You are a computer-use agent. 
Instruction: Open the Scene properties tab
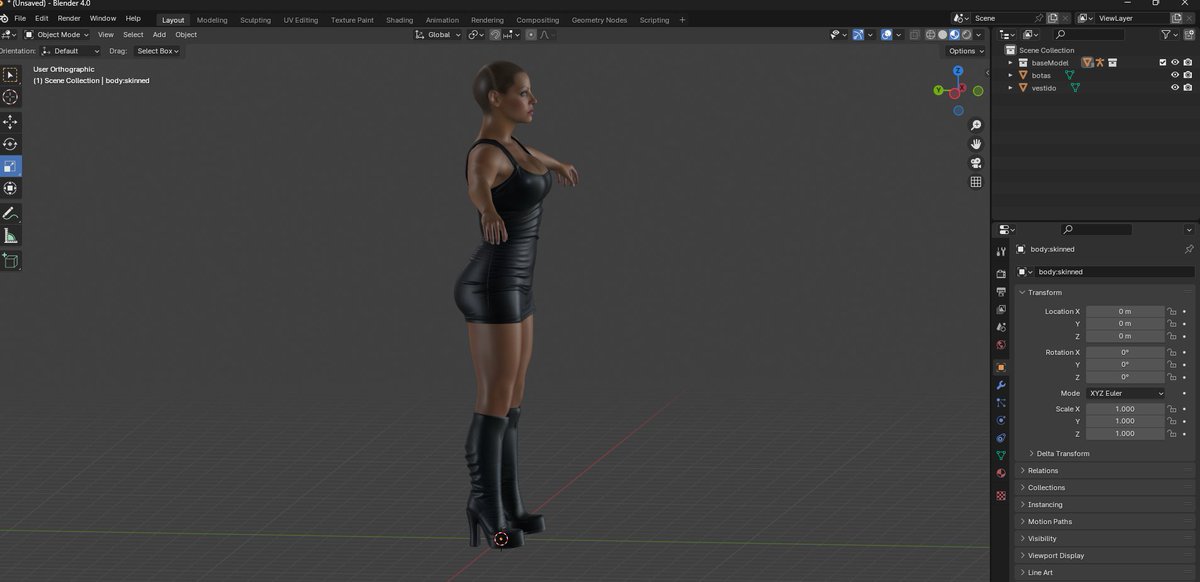tap(1001, 327)
